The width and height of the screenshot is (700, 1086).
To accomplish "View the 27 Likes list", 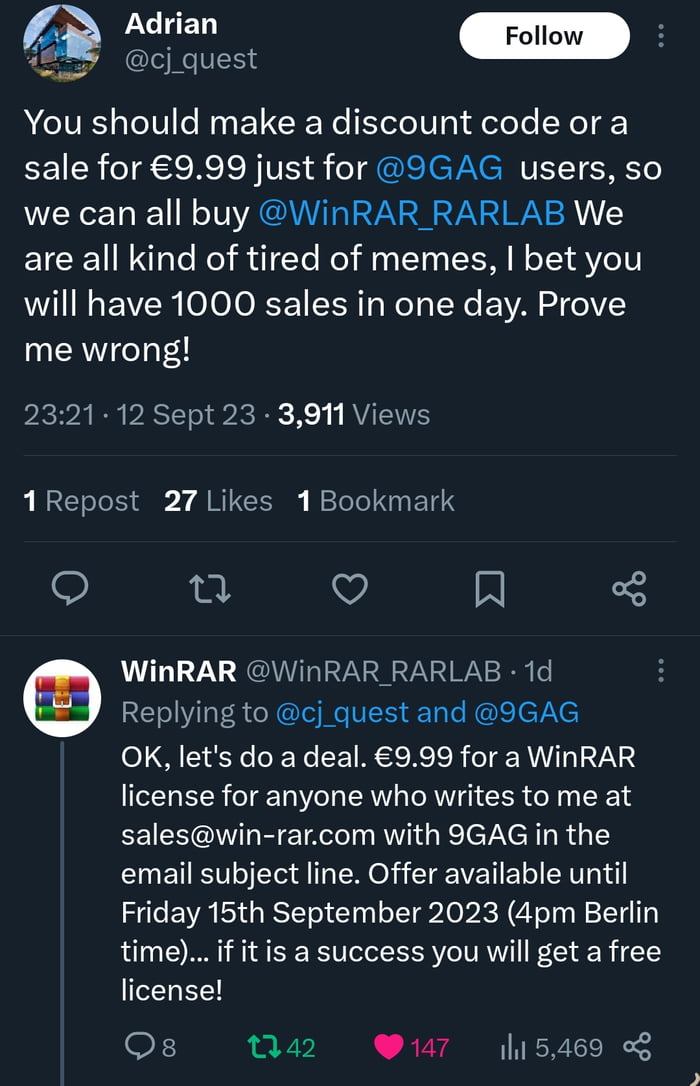I will click(x=218, y=501).
